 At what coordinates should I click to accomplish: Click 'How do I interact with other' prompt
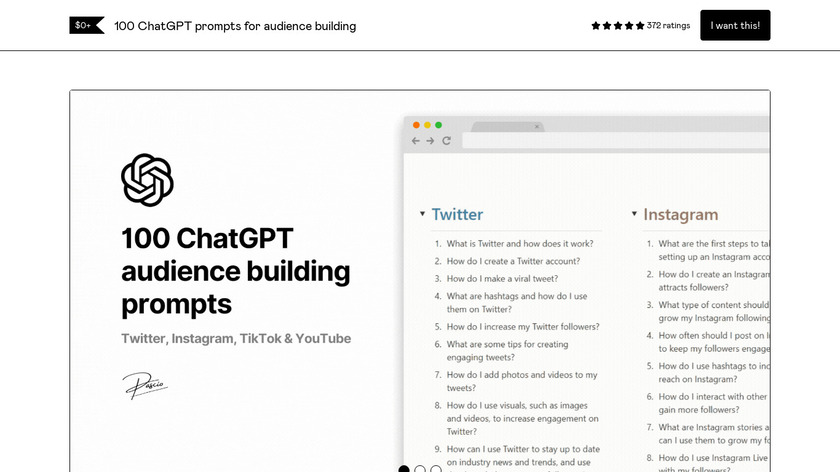[713, 403]
